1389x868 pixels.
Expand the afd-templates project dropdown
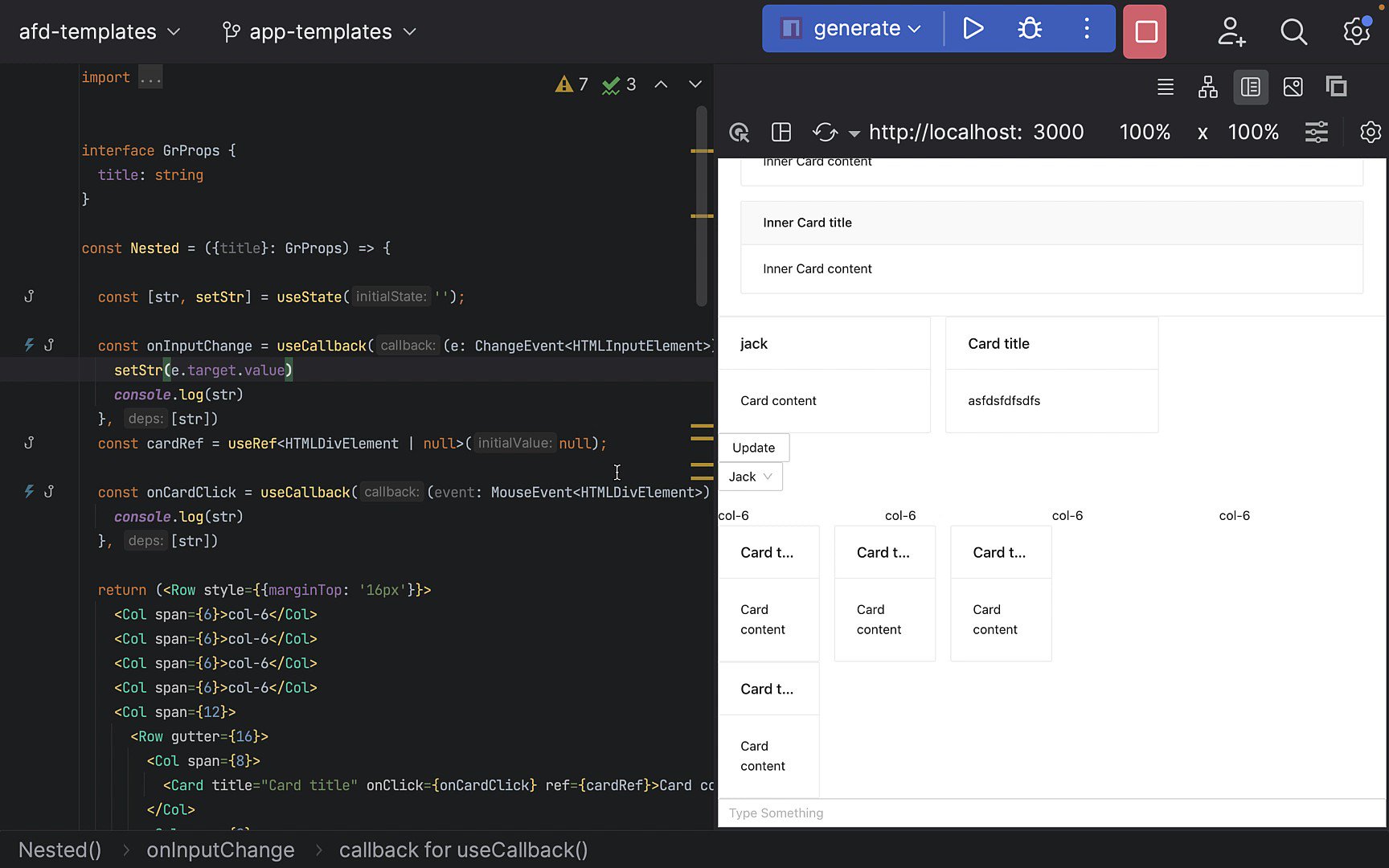96,31
